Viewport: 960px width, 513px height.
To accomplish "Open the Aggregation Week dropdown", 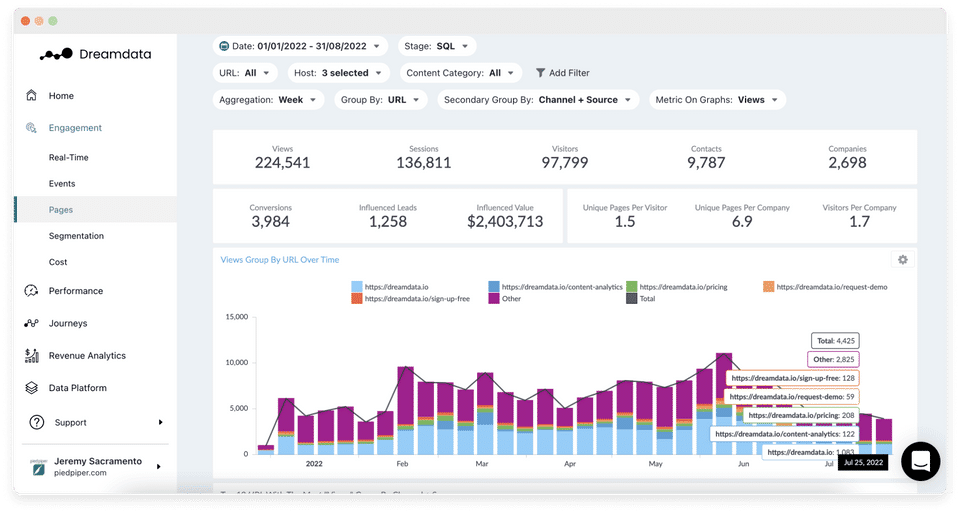I will point(268,100).
